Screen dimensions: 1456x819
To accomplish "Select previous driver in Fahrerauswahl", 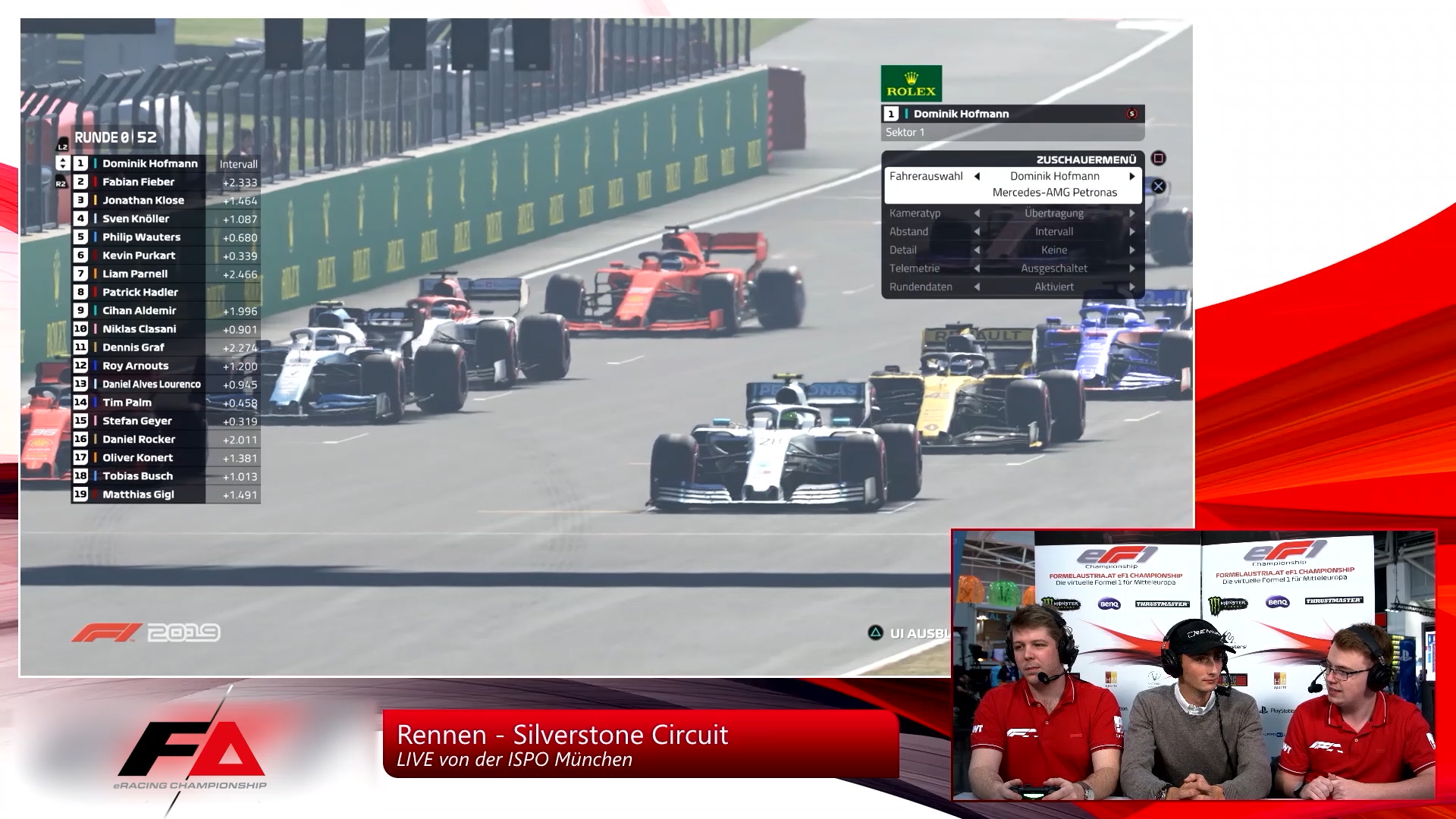I will click(x=977, y=176).
